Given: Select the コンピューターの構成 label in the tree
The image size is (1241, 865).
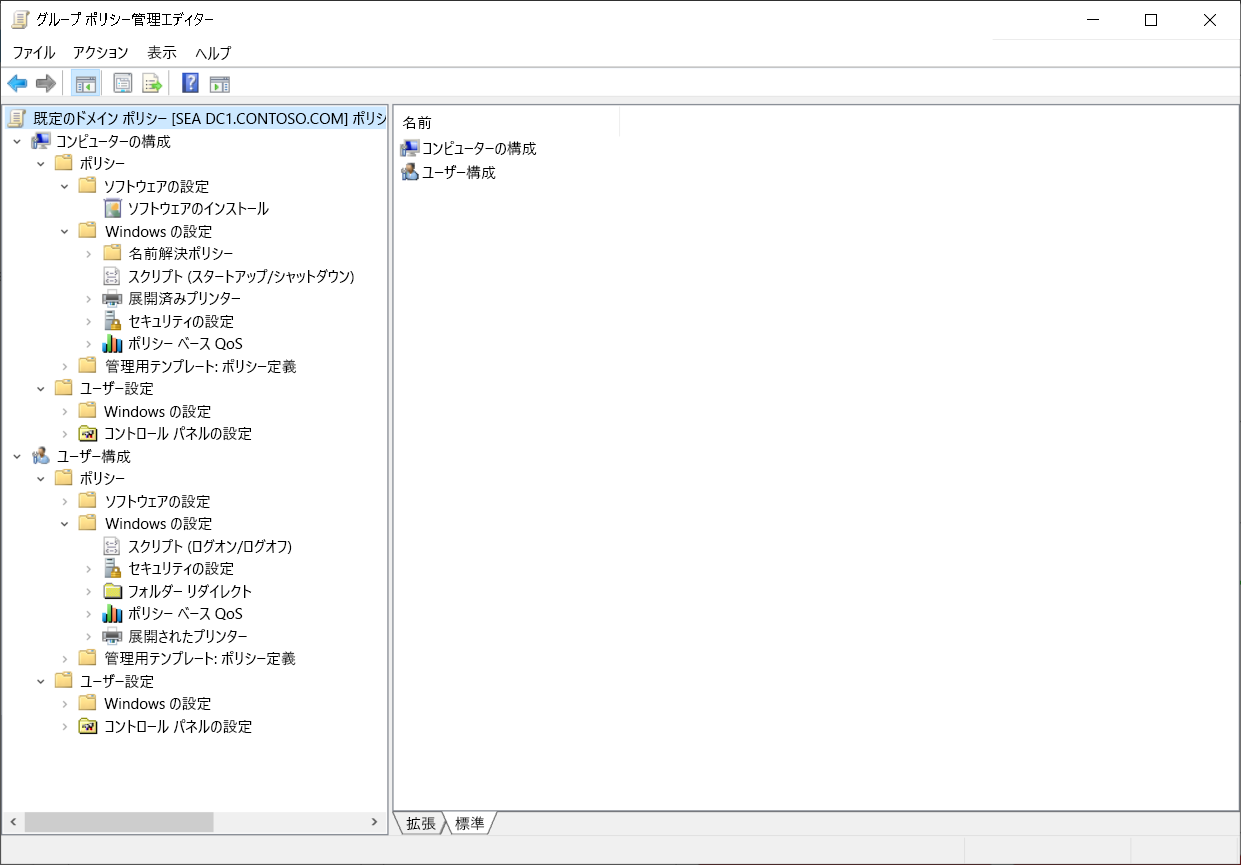Looking at the screenshot, I should coord(113,141).
